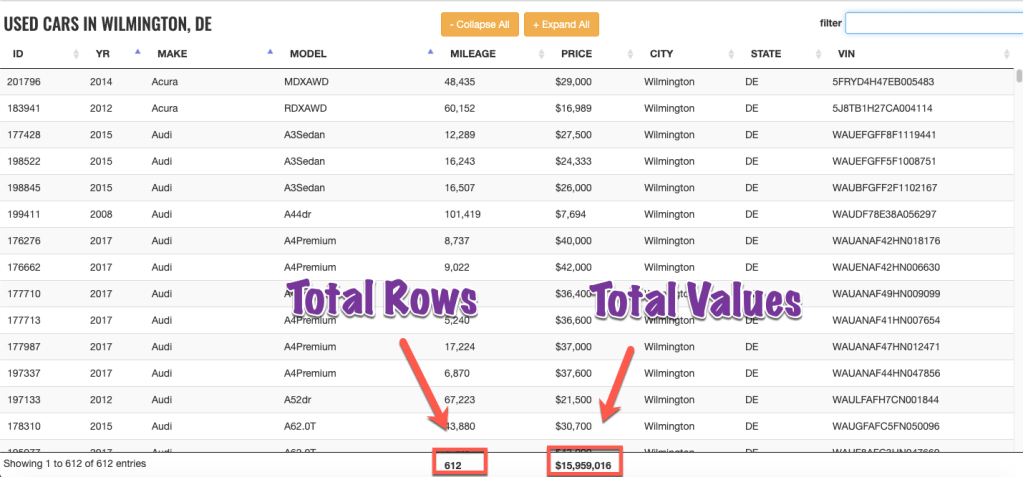Click the VIN column sort icon

[1006, 54]
